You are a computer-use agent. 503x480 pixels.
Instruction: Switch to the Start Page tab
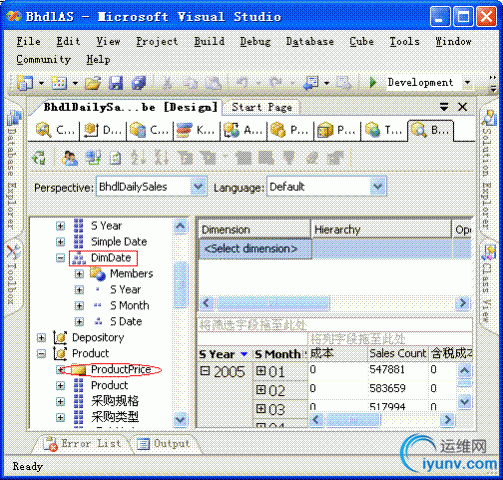[262, 107]
